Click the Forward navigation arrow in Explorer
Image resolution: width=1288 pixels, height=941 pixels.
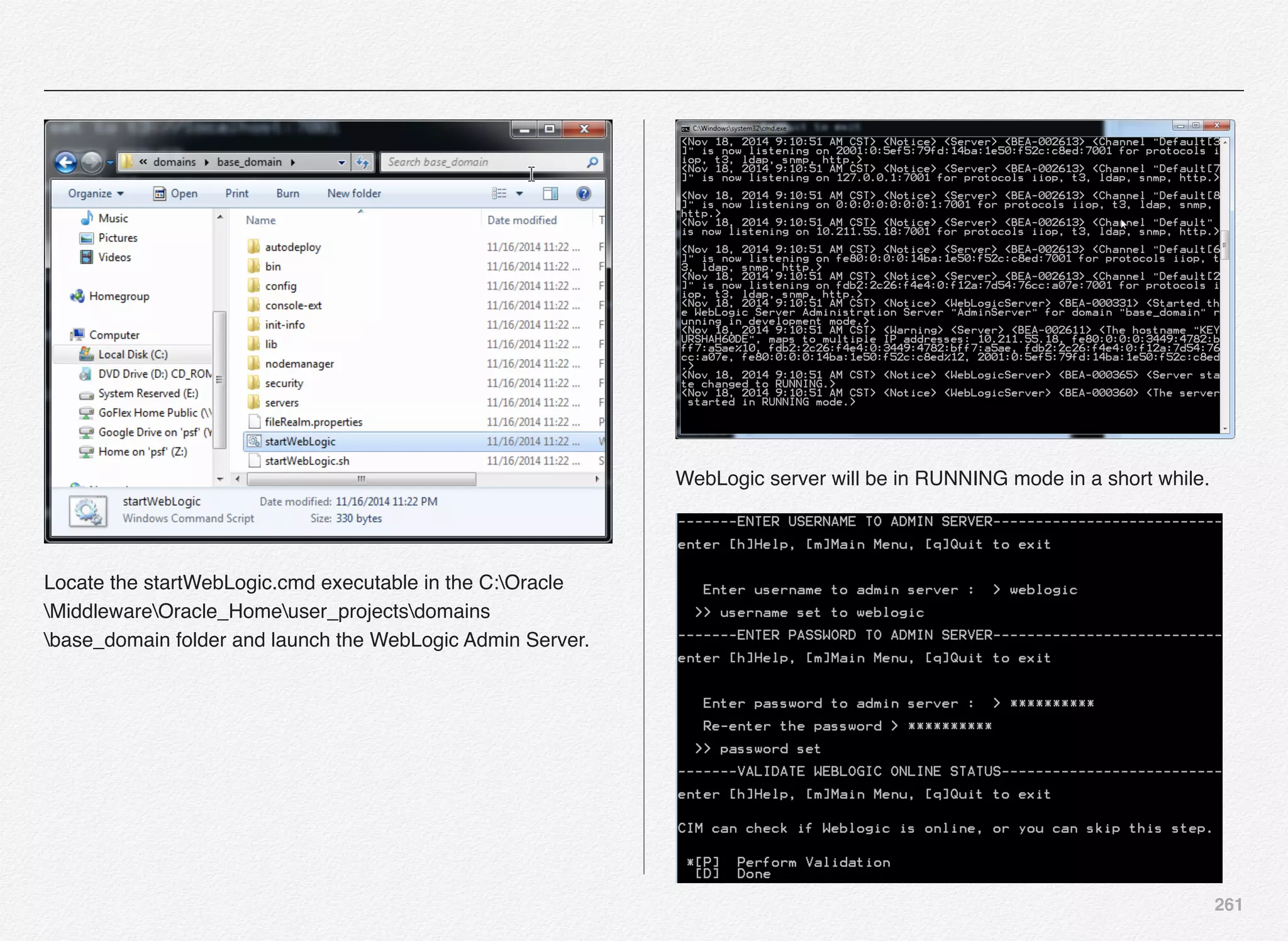tap(92, 162)
